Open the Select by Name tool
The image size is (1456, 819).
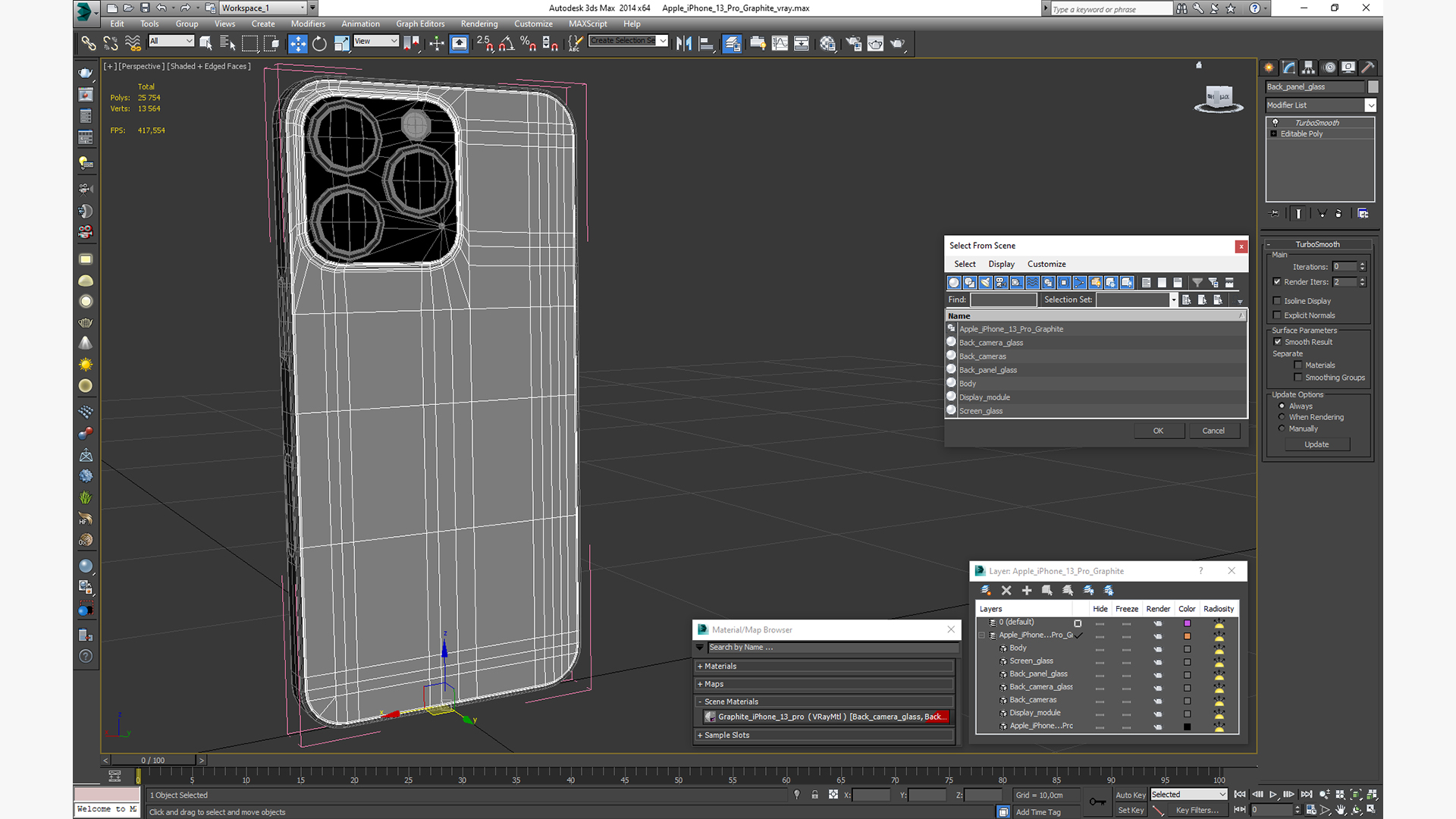click(x=227, y=44)
